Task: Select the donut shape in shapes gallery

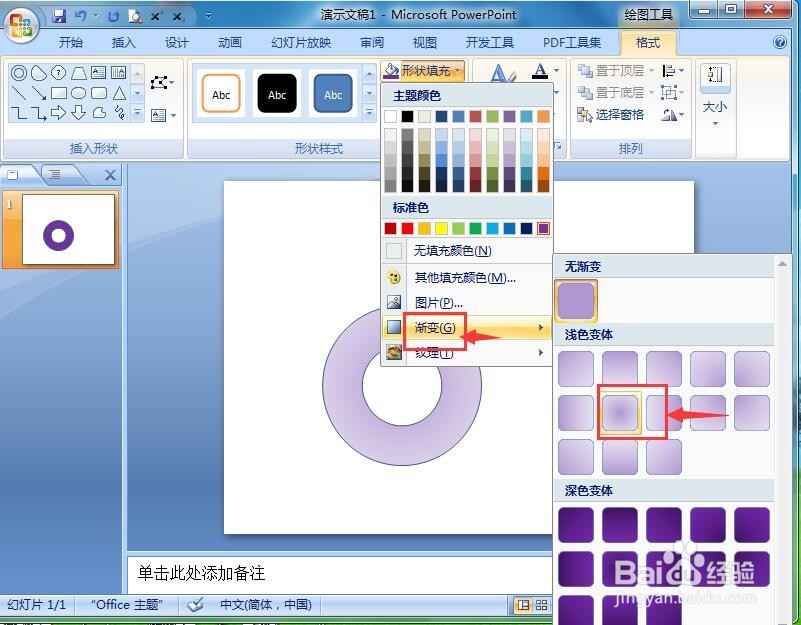Action: coord(19,73)
